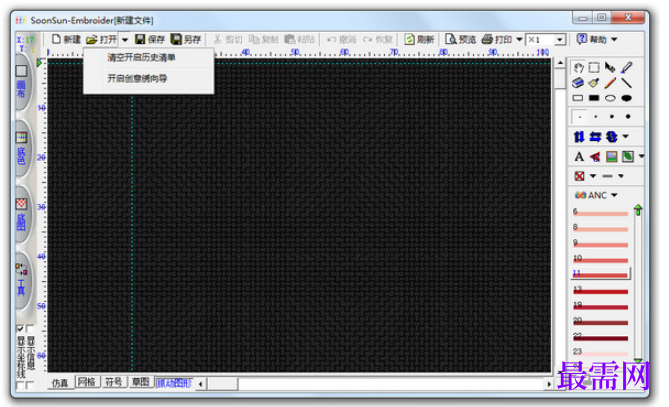Select the straight line tool
669x407 pixels.
pos(626,82)
